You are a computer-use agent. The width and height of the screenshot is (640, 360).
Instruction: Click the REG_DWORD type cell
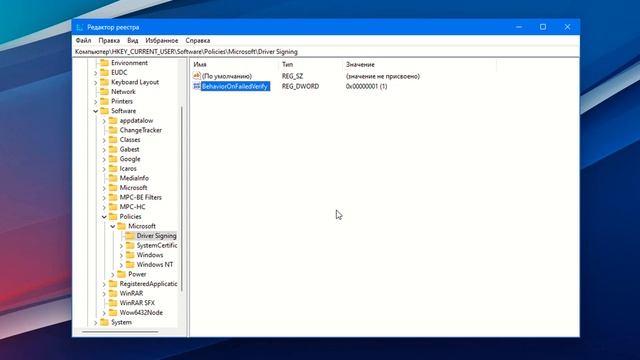[x=300, y=86]
